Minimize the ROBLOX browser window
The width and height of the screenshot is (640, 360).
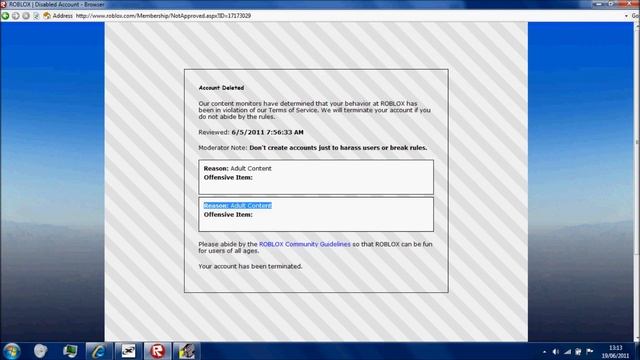600,4
